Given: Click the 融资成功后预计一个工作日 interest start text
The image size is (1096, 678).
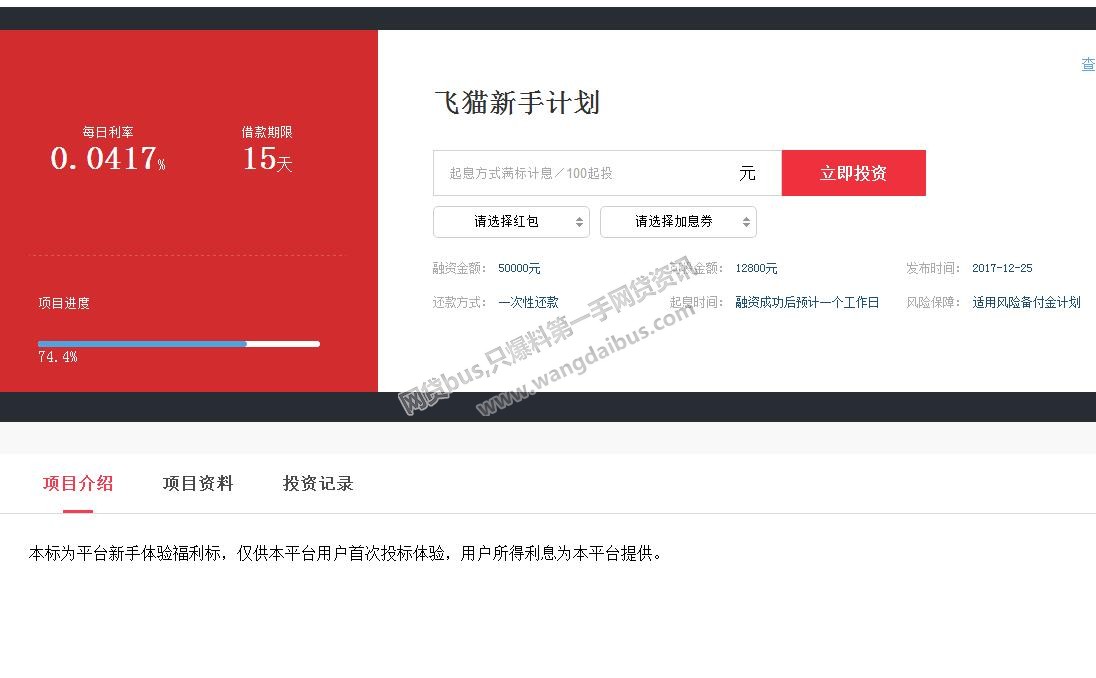Looking at the screenshot, I should coord(807,302).
